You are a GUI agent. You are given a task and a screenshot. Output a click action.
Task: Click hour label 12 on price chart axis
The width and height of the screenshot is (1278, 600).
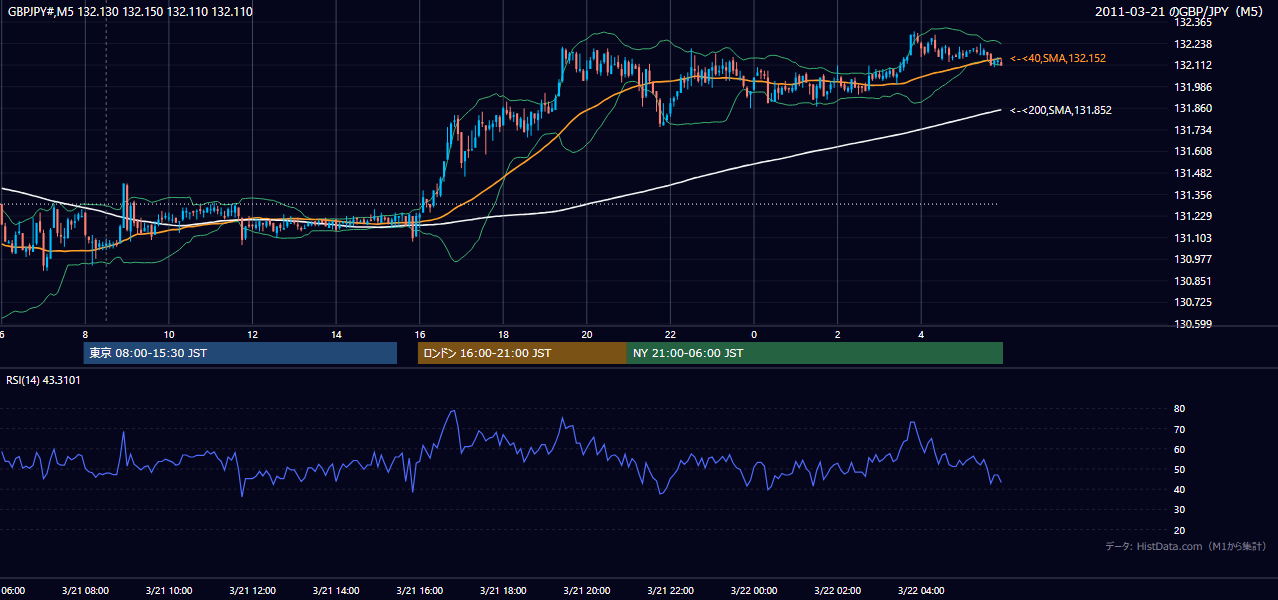253,334
